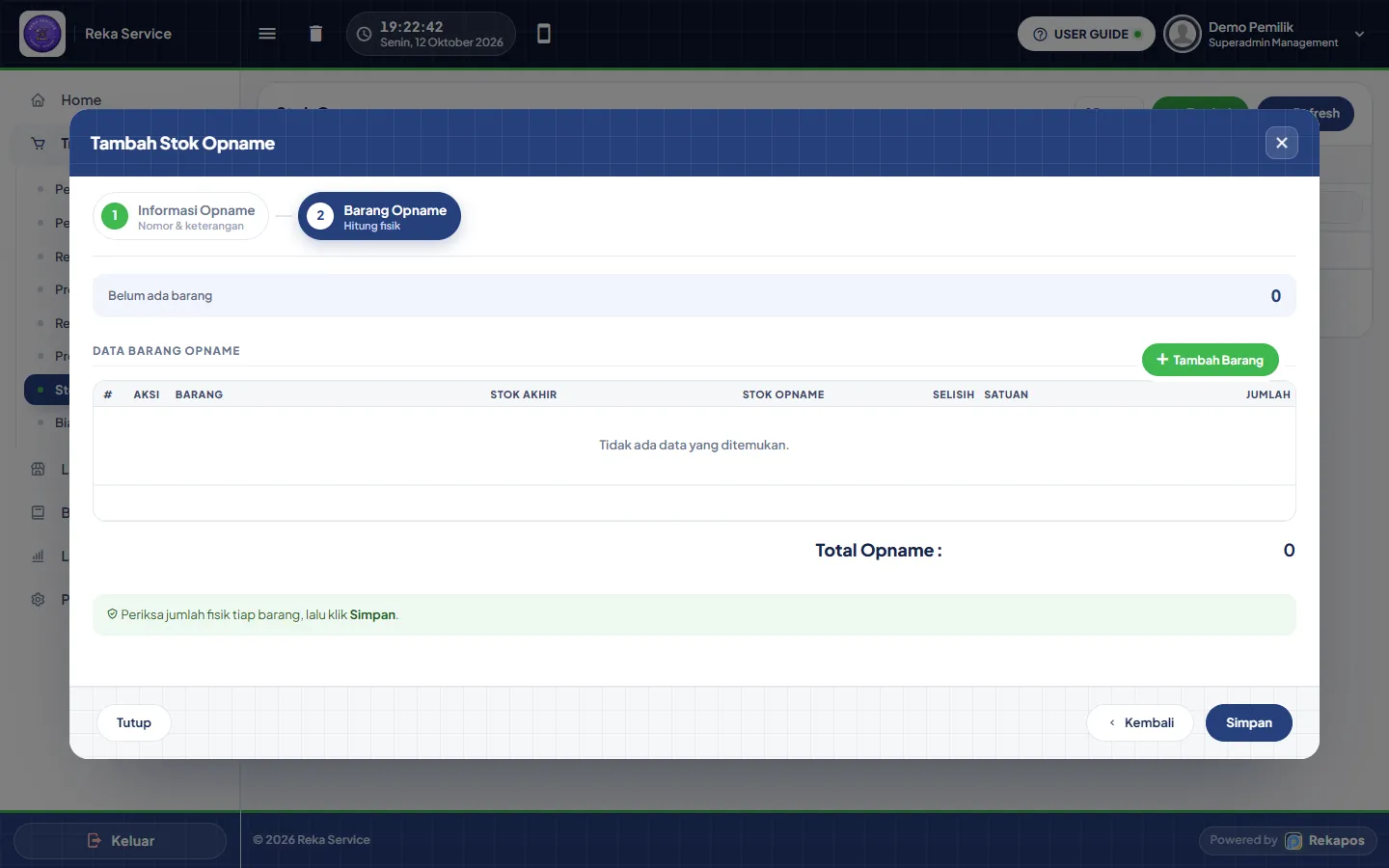Click the clock showing 19:22:42
The width and height of the screenshot is (1389, 868).
tap(431, 34)
